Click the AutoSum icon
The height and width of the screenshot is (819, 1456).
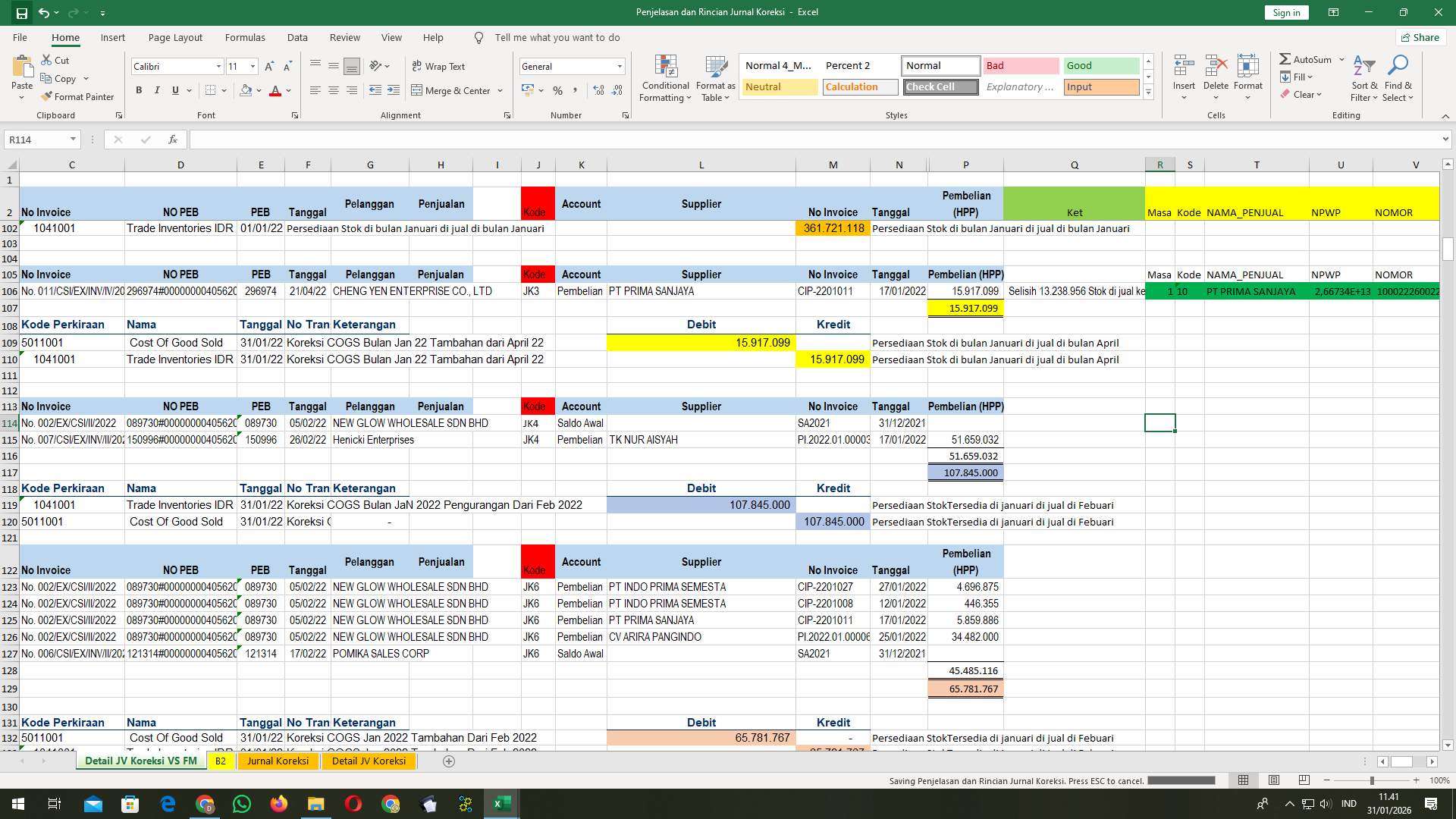(x=1287, y=58)
